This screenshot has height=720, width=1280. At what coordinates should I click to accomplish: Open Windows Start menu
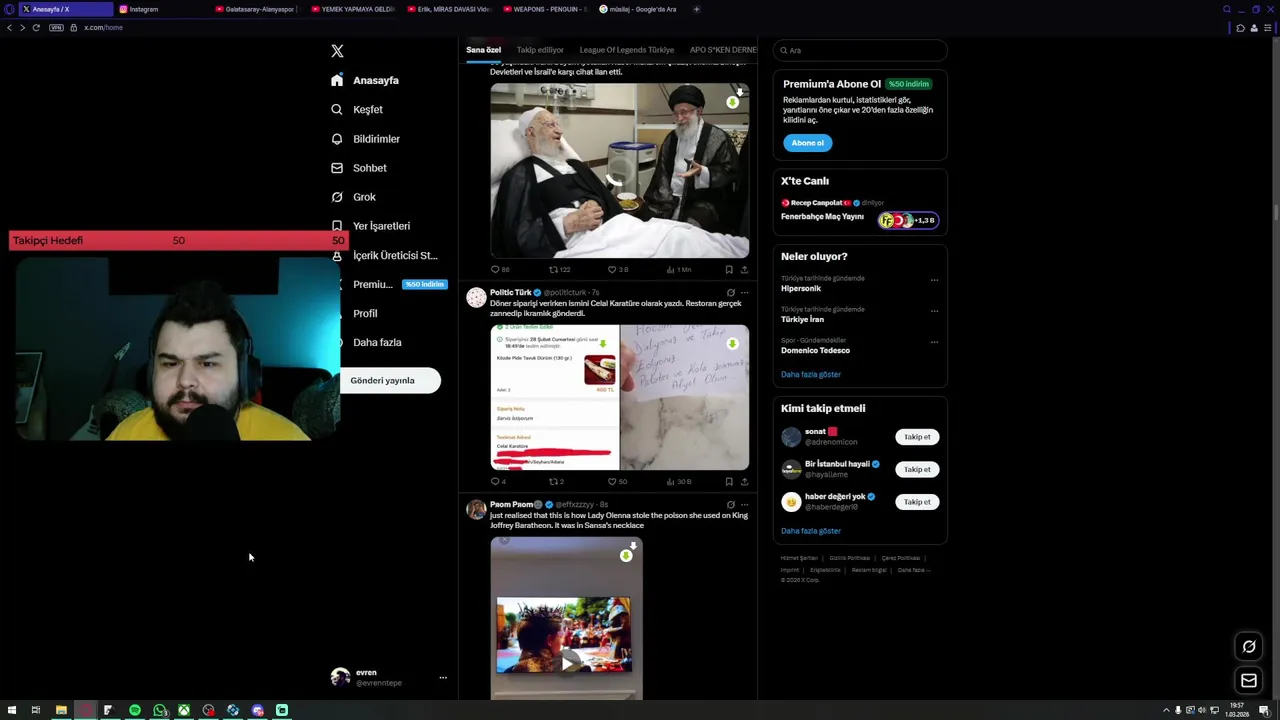point(12,710)
